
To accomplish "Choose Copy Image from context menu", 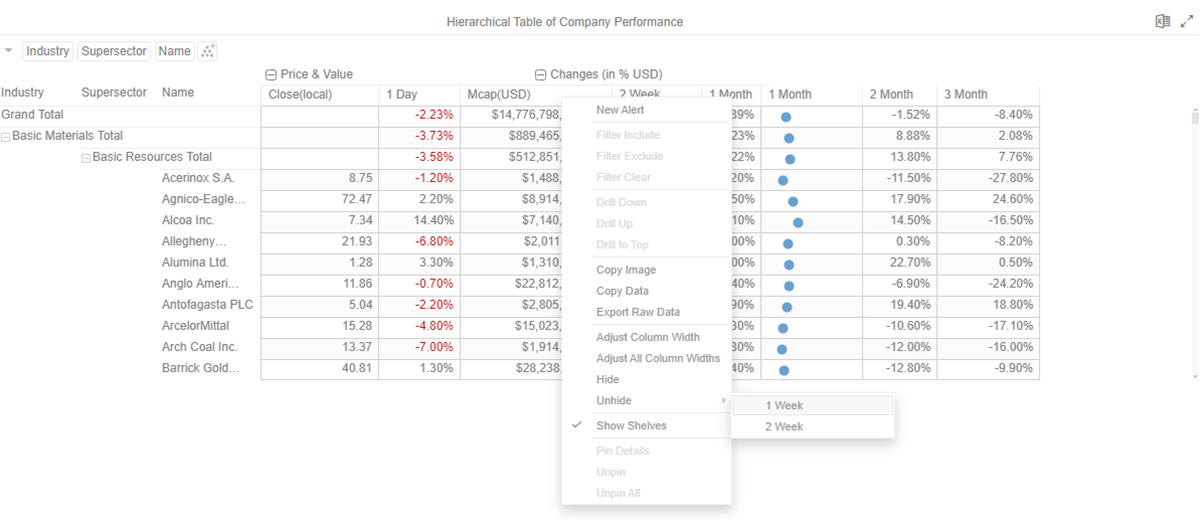I will tap(626, 270).
